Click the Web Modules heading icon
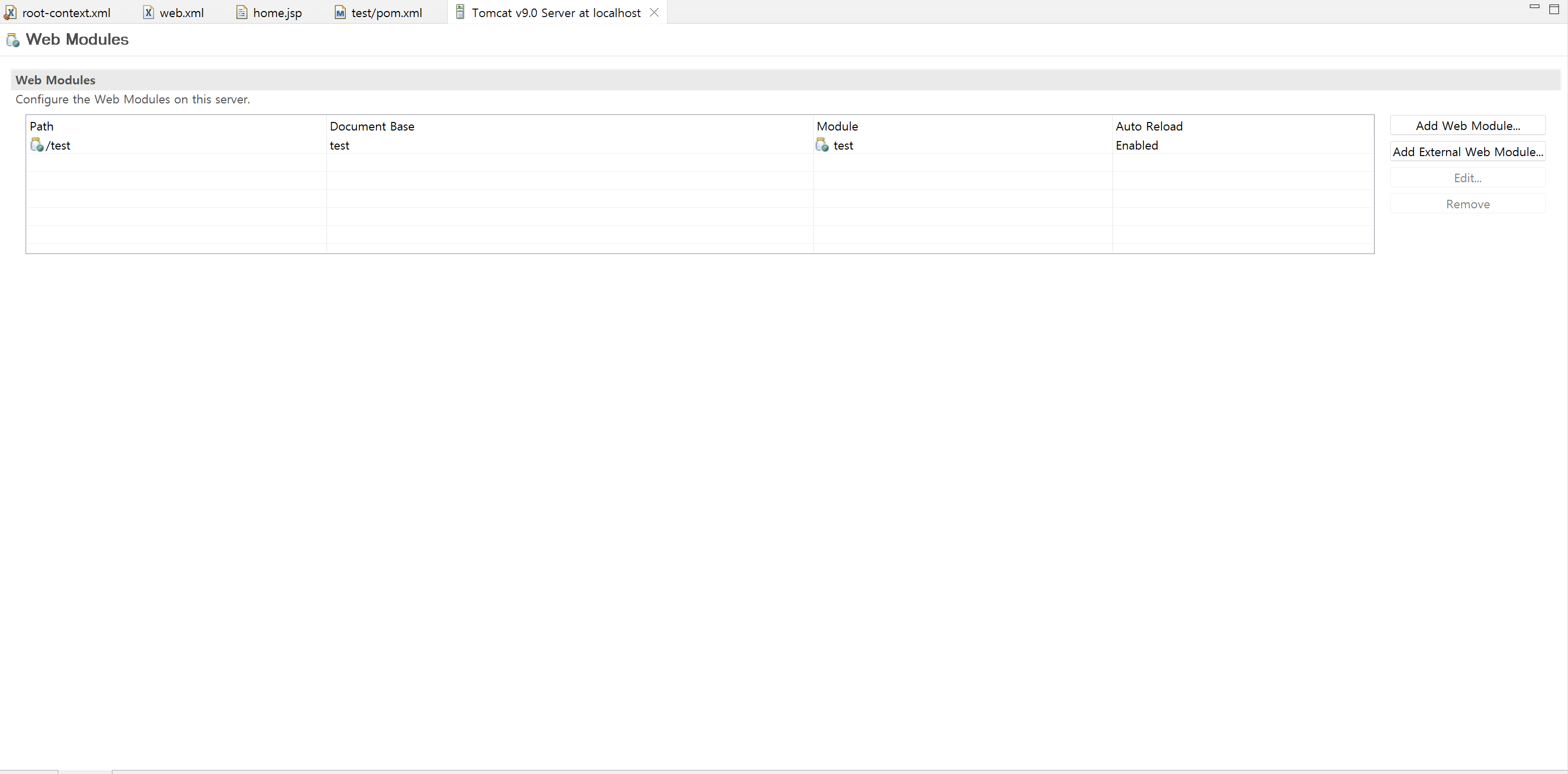The height and width of the screenshot is (774, 1568). click(13, 40)
